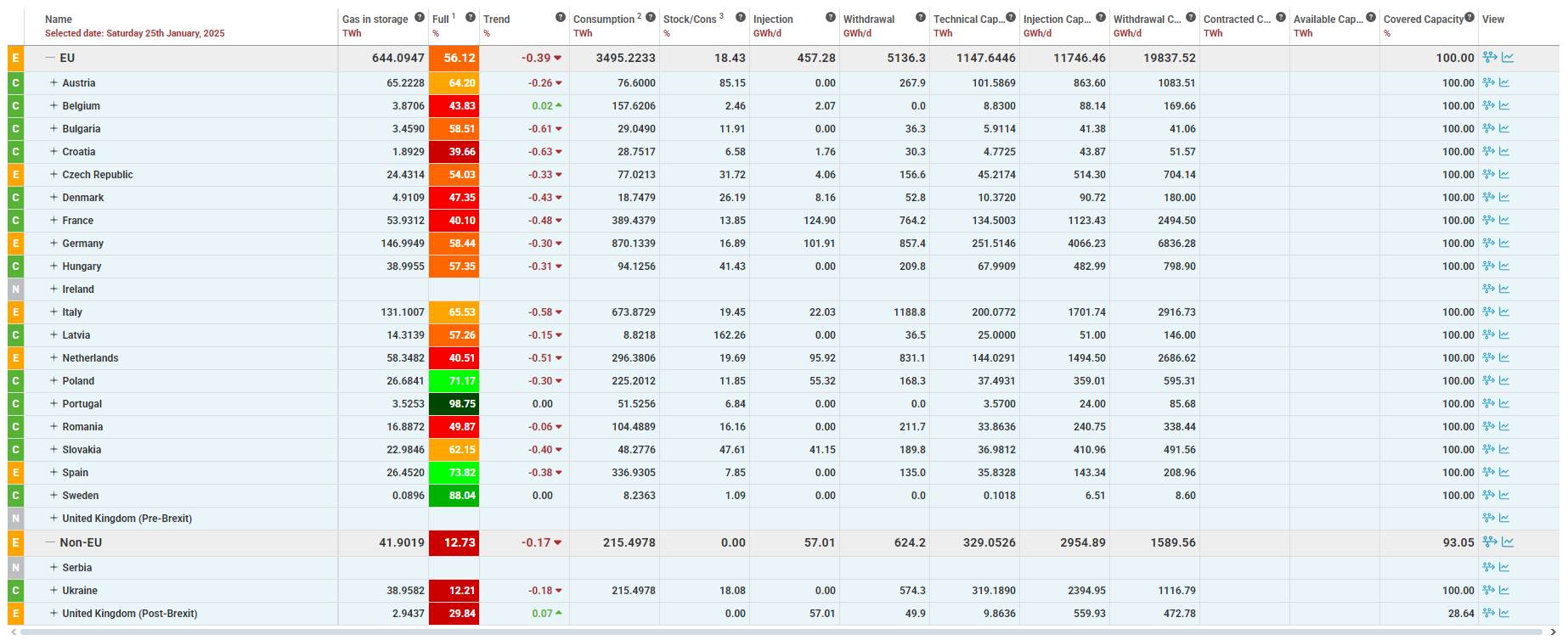Expand the Latvia row

click(x=54, y=335)
